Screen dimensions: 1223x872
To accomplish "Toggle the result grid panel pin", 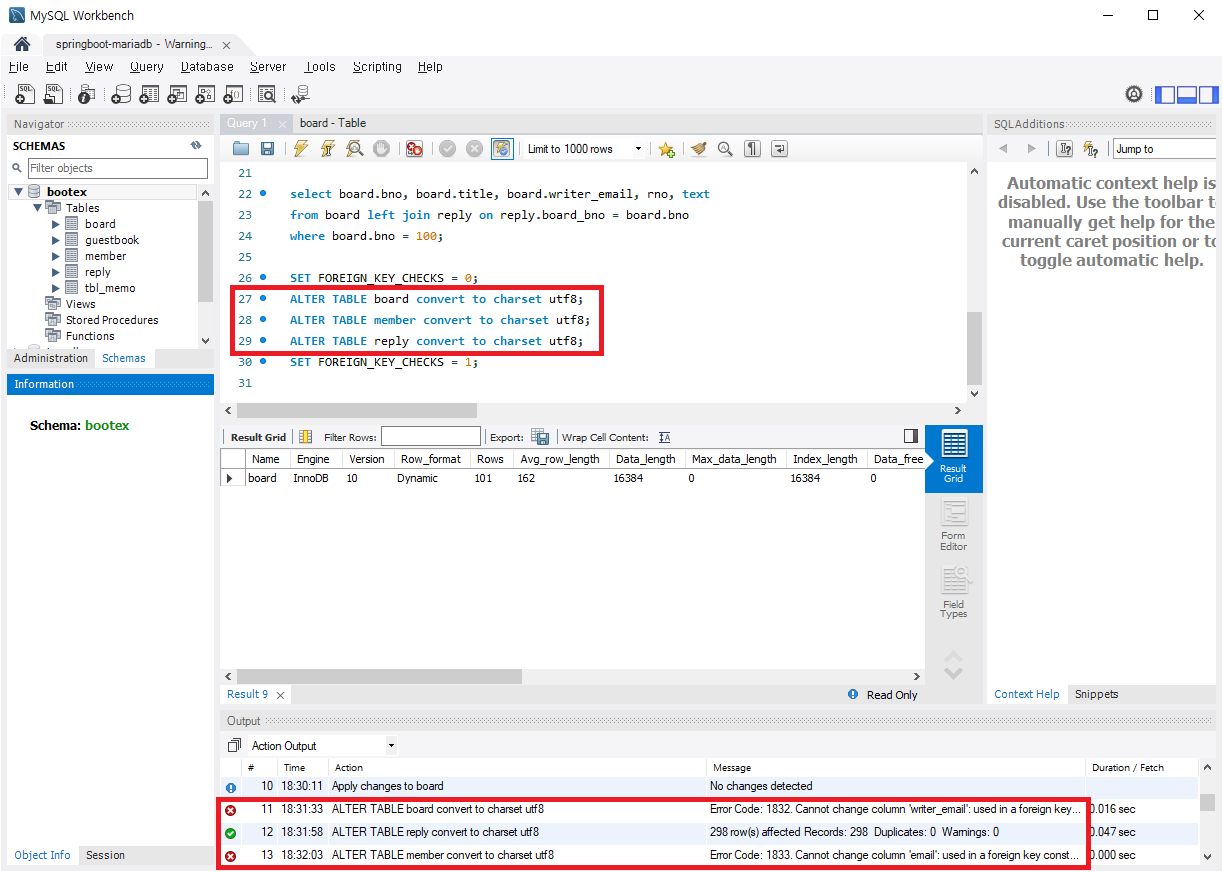I will click(910, 436).
